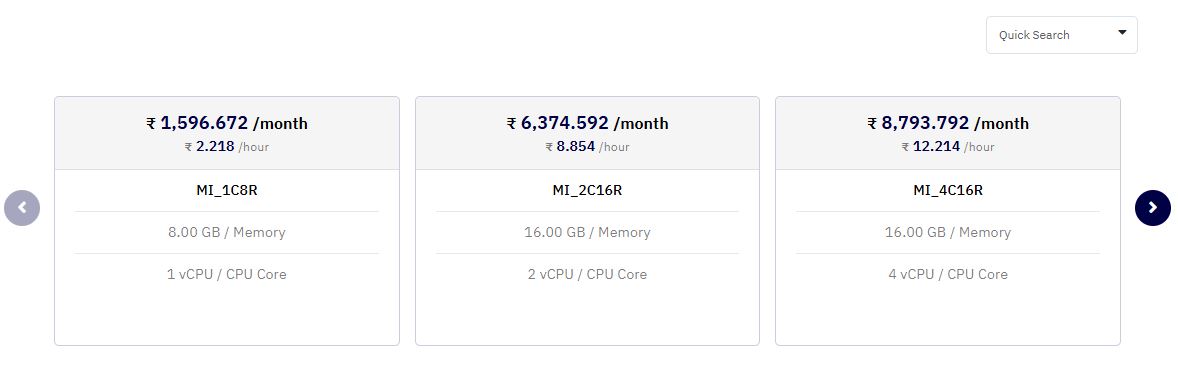
Task: Click the MI_2C16R plan name
Action: 587,191
